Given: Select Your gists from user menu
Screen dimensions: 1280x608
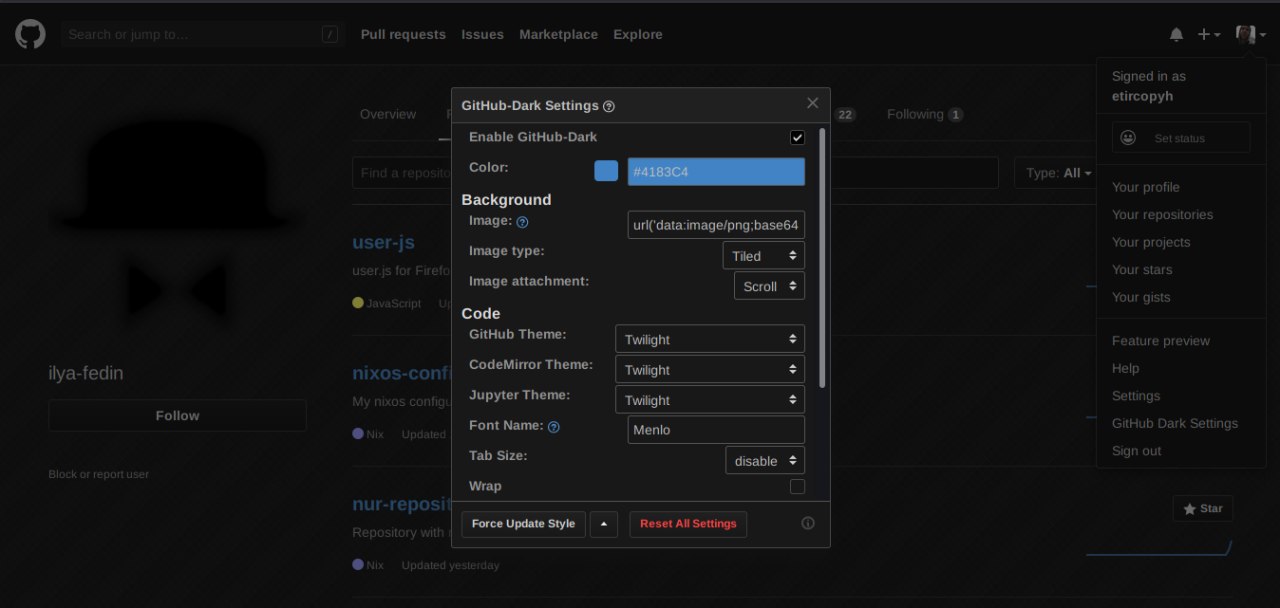Looking at the screenshot, I should 1141,297.
